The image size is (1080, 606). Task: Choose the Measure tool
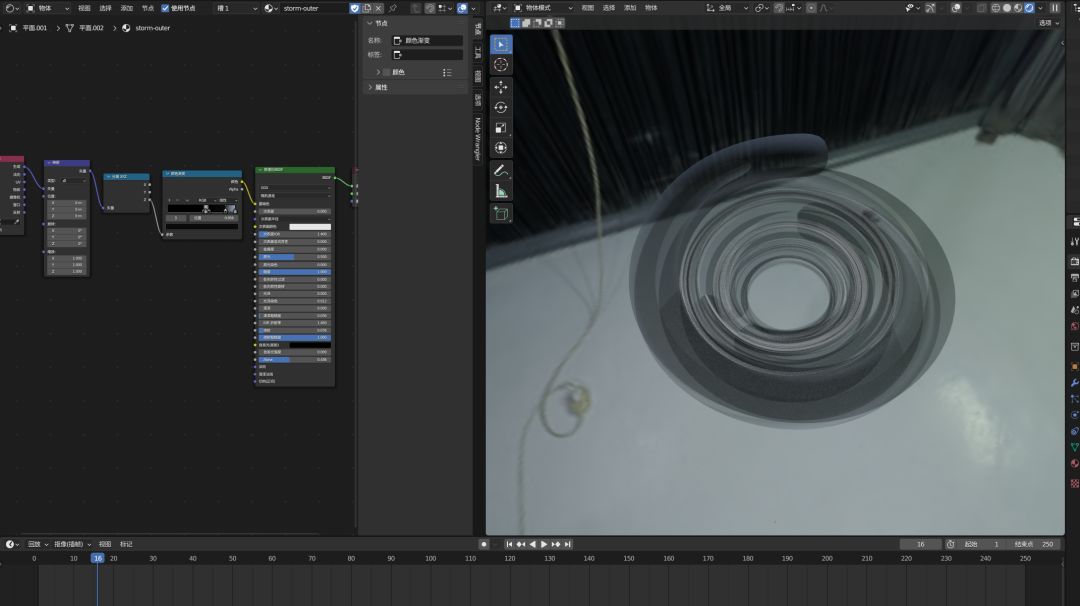501,191
